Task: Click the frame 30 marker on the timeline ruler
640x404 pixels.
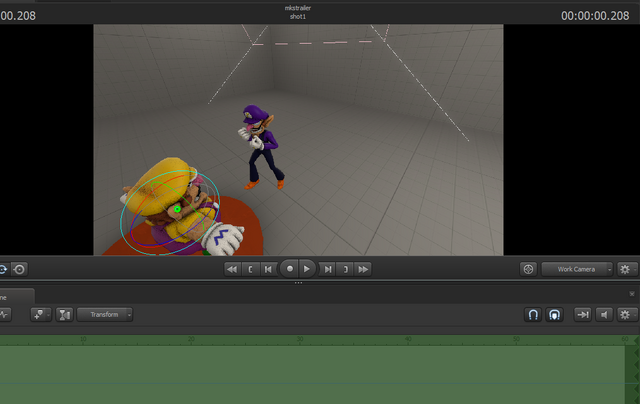Action: (x=300, y=339)
